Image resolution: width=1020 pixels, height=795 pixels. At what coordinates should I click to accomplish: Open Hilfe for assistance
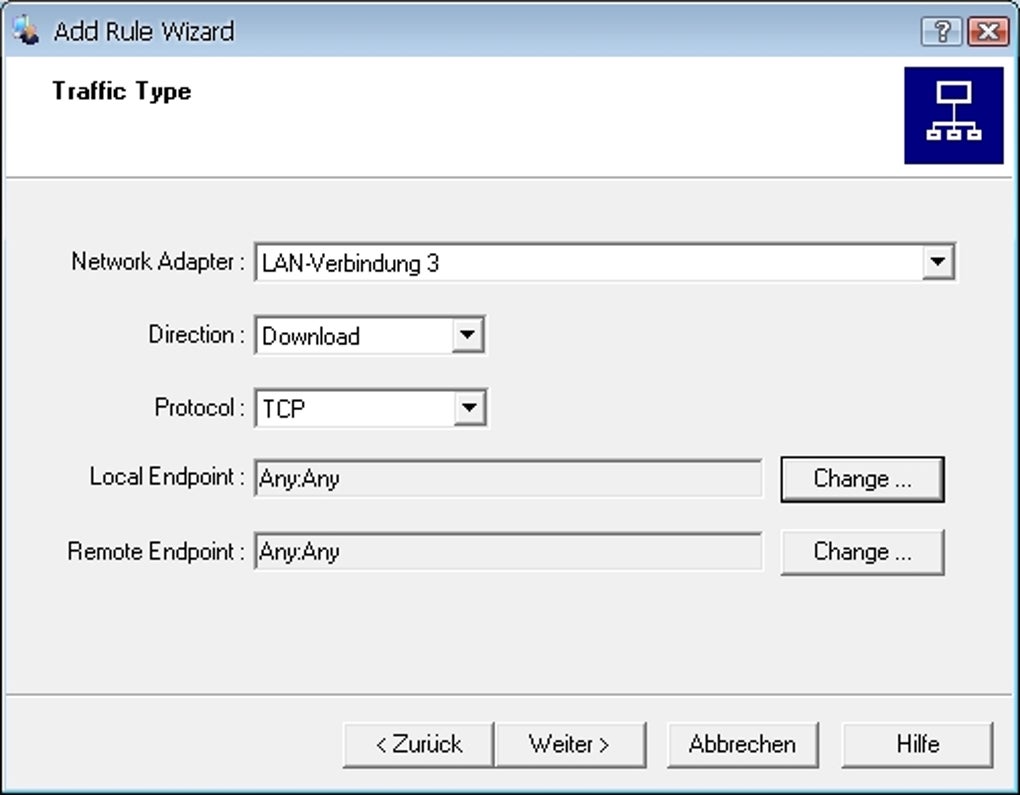[916, 743]
